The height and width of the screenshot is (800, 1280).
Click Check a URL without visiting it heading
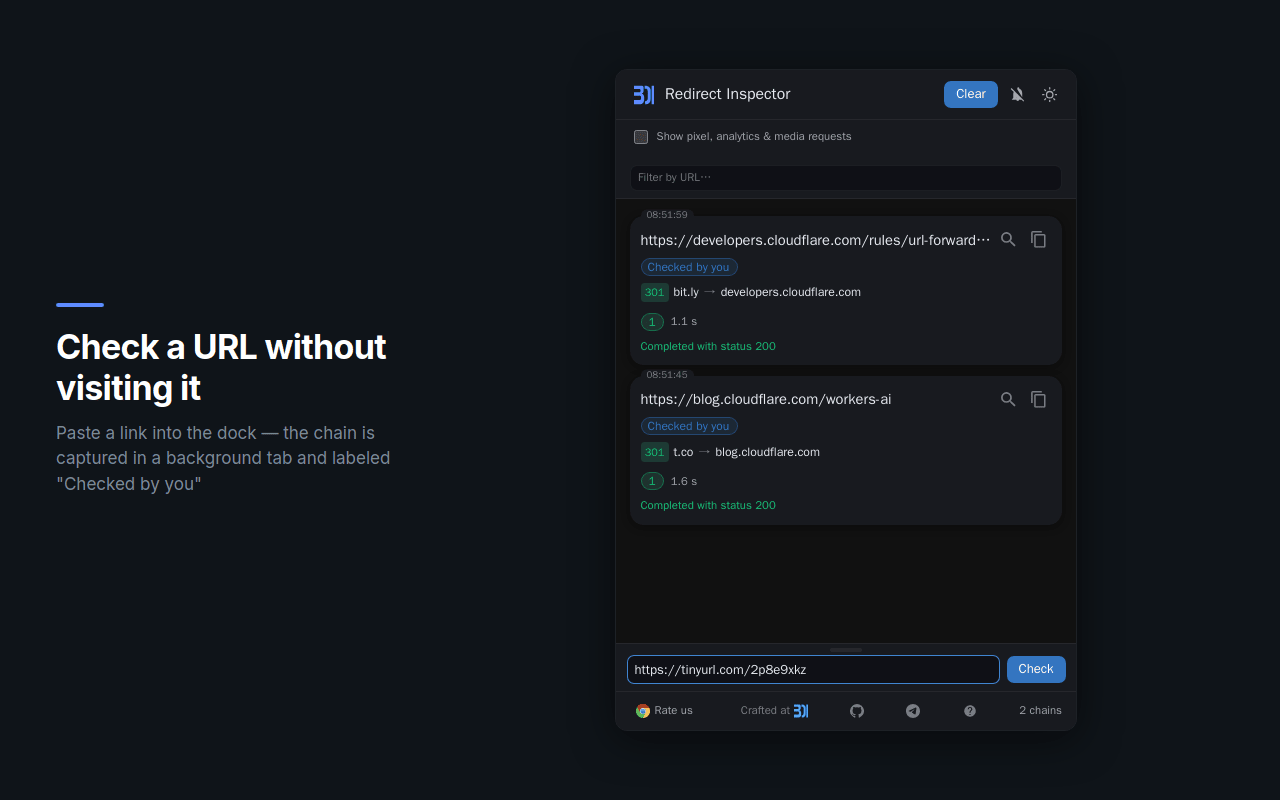coord(221,367)
